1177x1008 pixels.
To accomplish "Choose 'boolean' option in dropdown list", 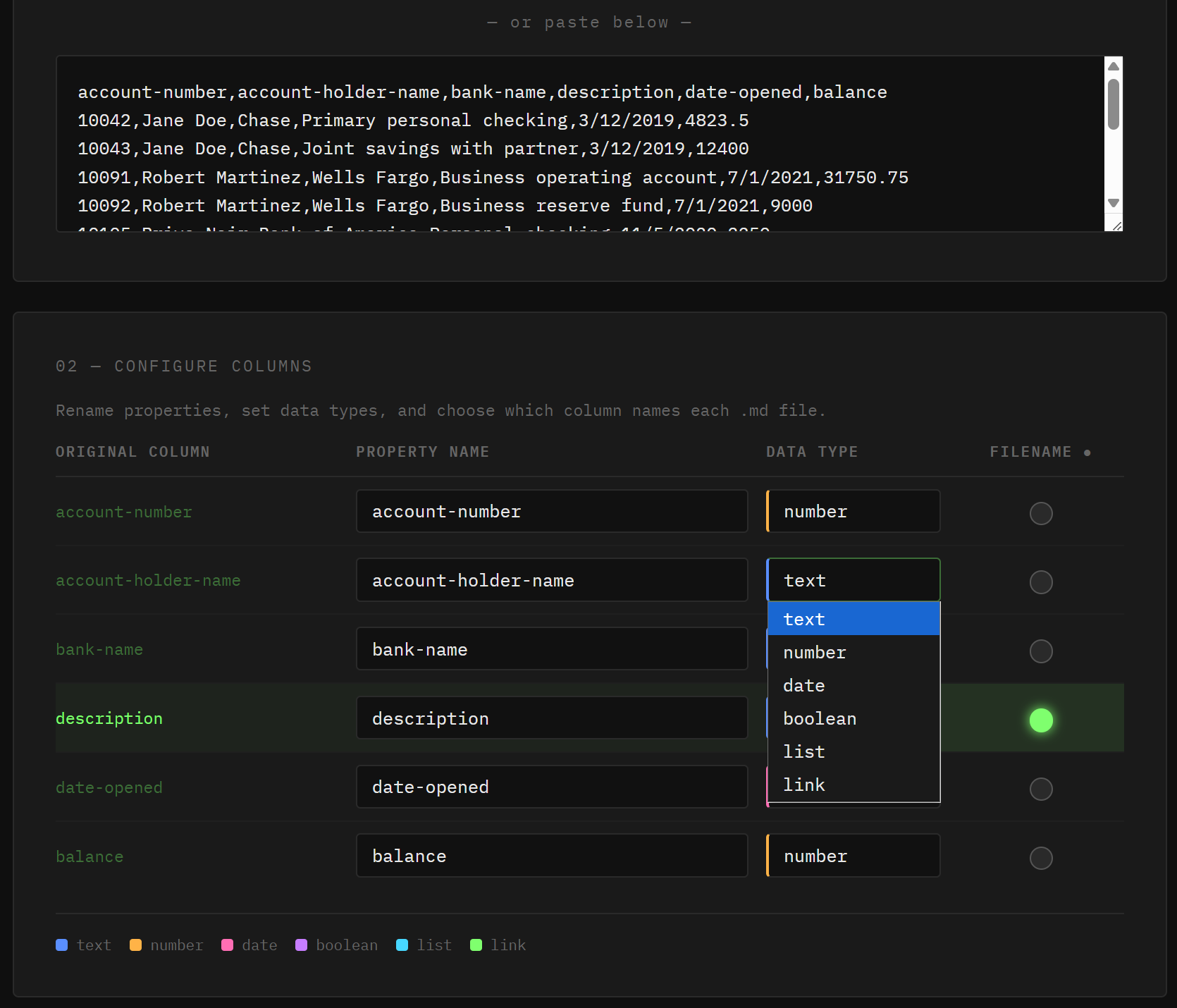I will [x=854, y=718].
